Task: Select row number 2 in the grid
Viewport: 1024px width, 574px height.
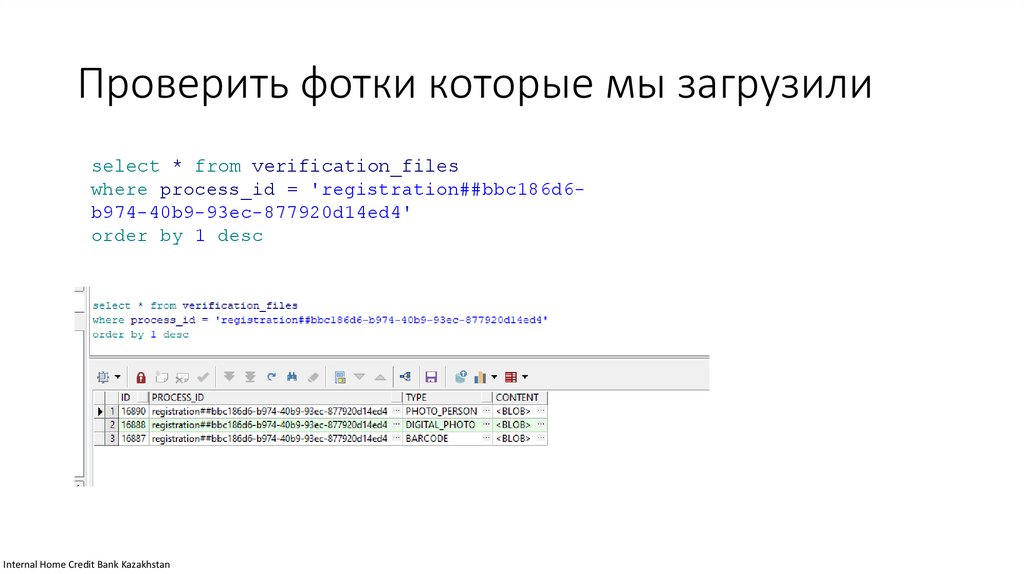Action: pos(112,425)
